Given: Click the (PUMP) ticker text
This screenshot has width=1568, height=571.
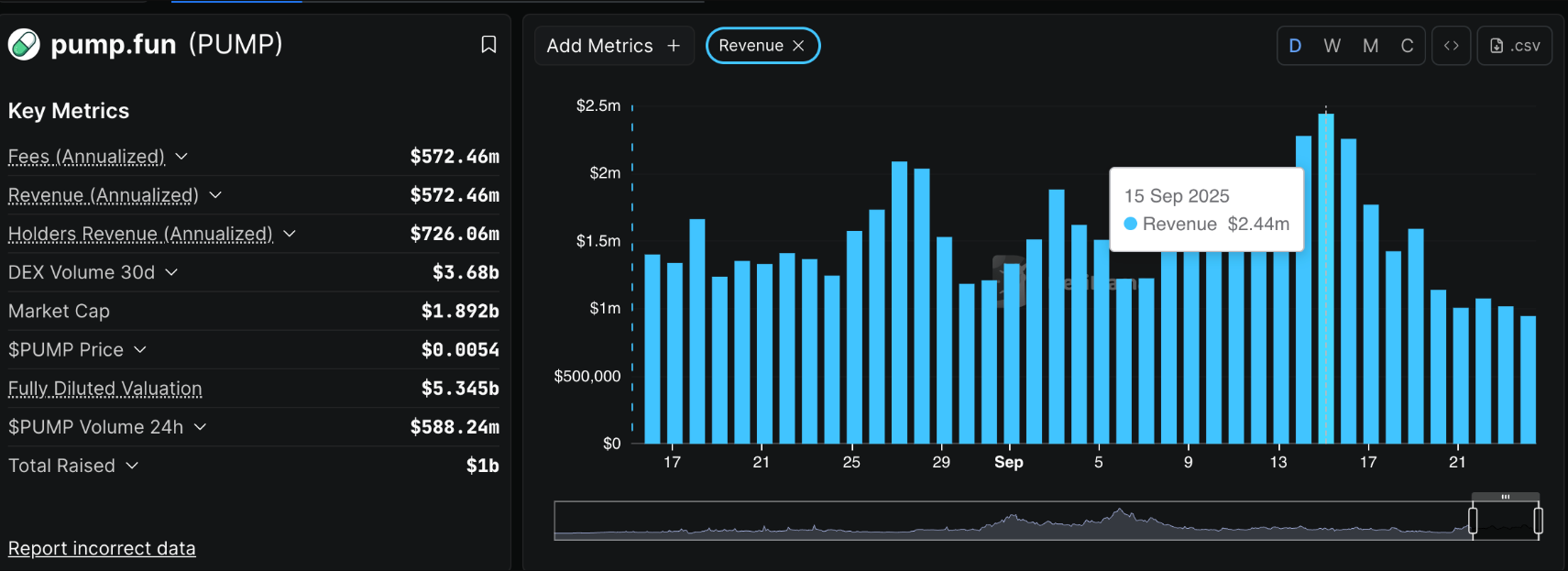Looking at the screenshot, I should coord(236,44).
